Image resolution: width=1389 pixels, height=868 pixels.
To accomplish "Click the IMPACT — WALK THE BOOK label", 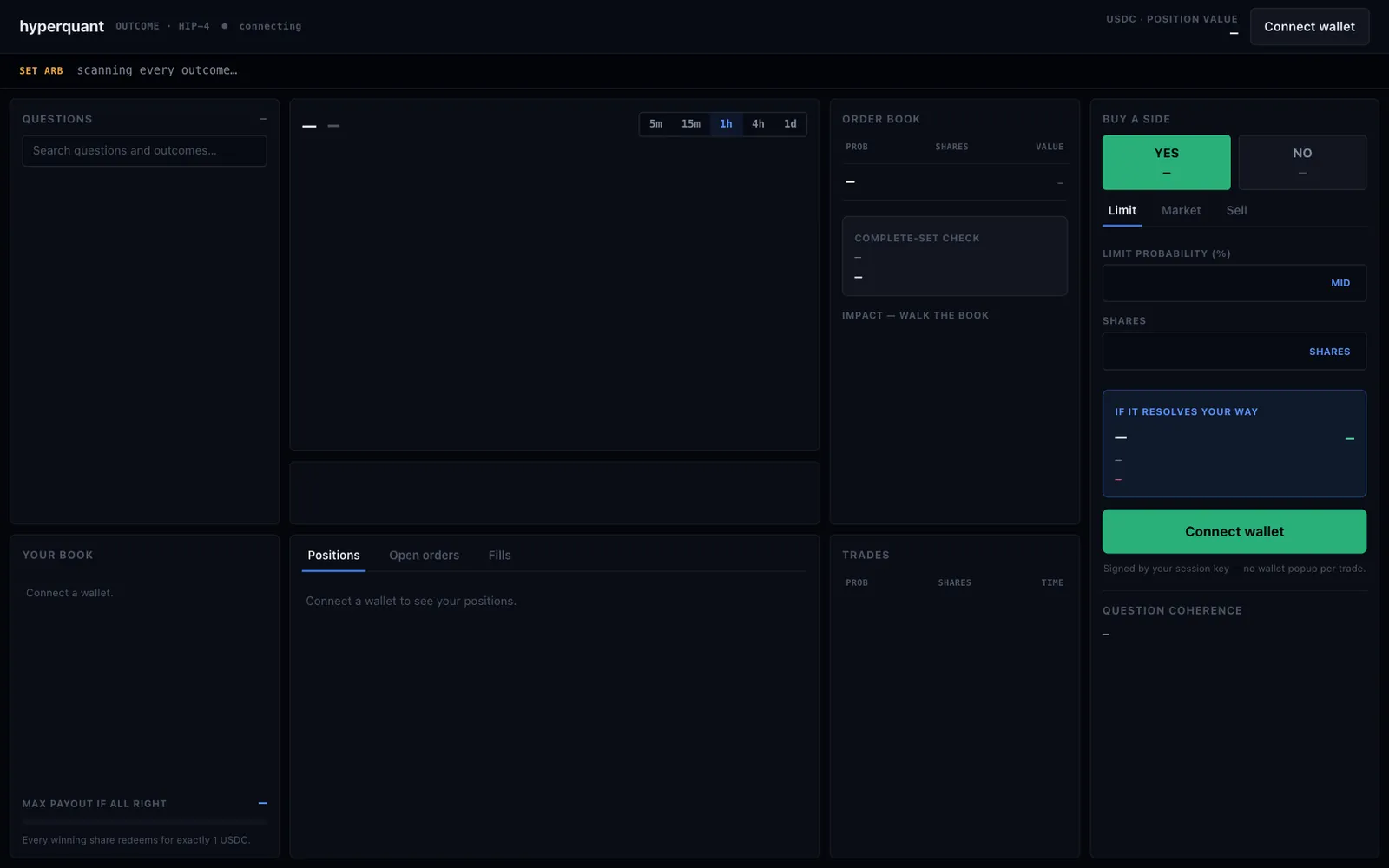I will tap(915, 316).
